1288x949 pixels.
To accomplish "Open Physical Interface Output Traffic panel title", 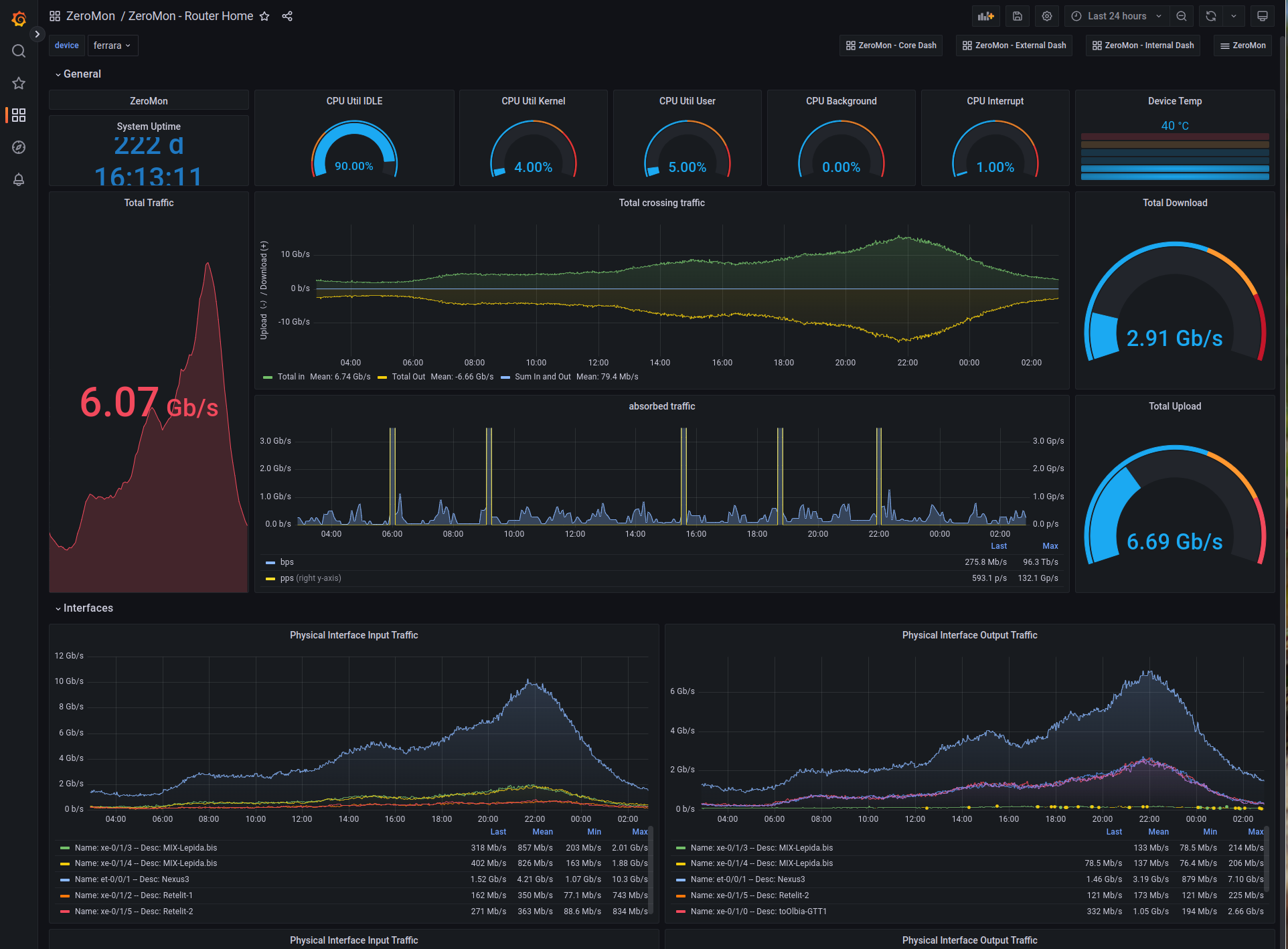I will pyautogui.click(x=969, y=635).
